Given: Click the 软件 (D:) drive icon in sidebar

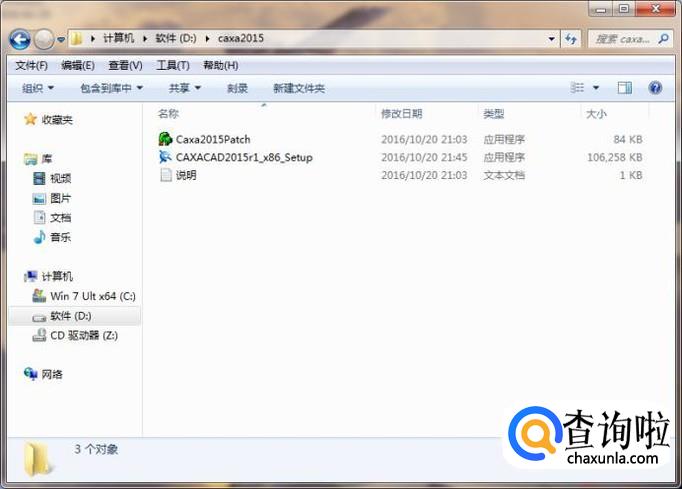Looking at the screenshot, I should pyautogui.click(x=39, y=318).
